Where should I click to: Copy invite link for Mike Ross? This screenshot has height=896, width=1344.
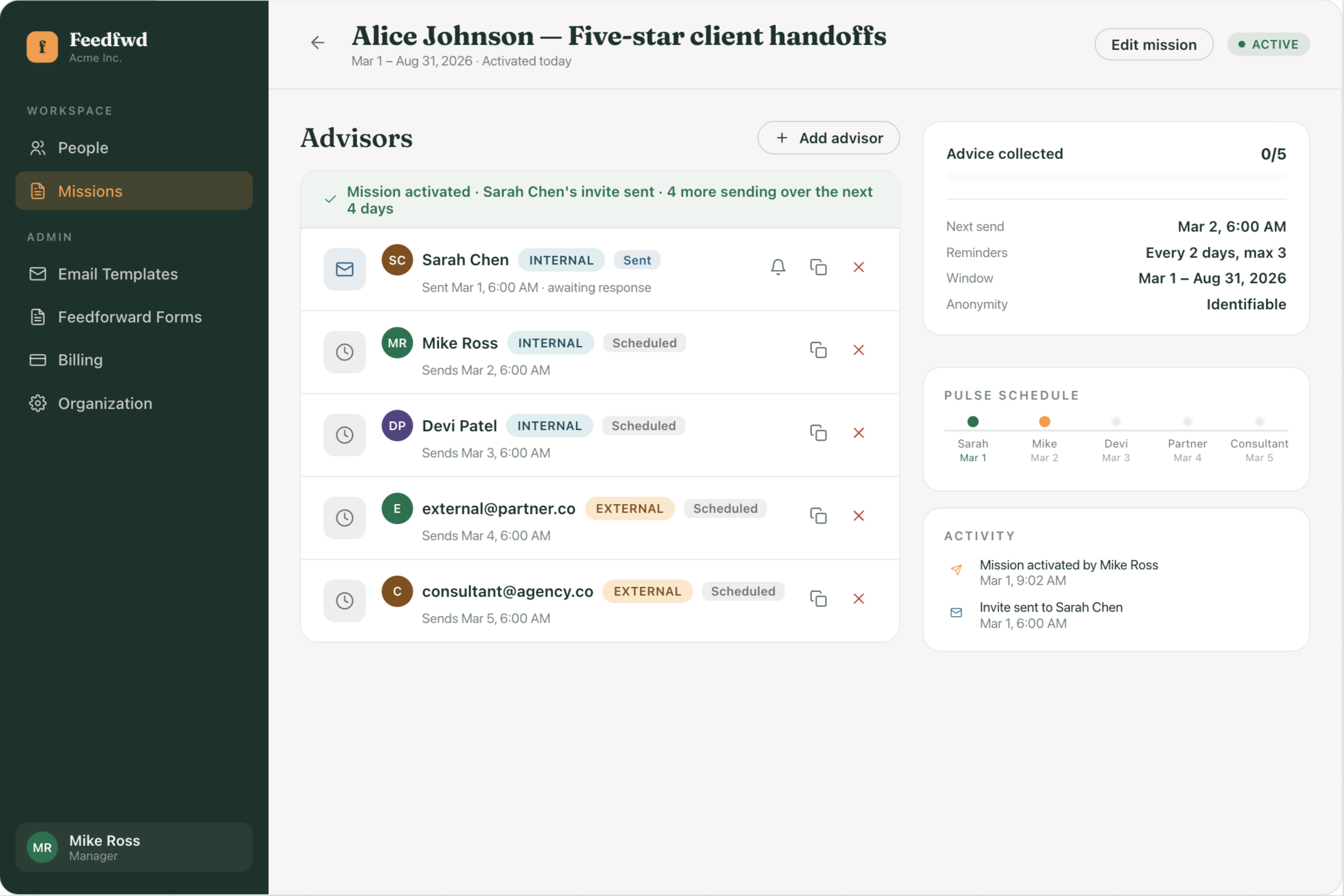(x=818, y=350)
